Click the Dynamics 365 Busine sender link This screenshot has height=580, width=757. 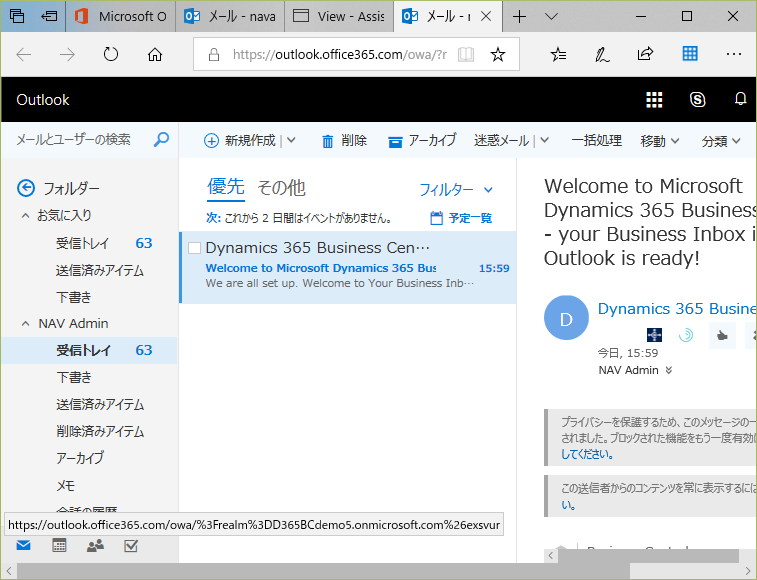click(x=677, y=309)
